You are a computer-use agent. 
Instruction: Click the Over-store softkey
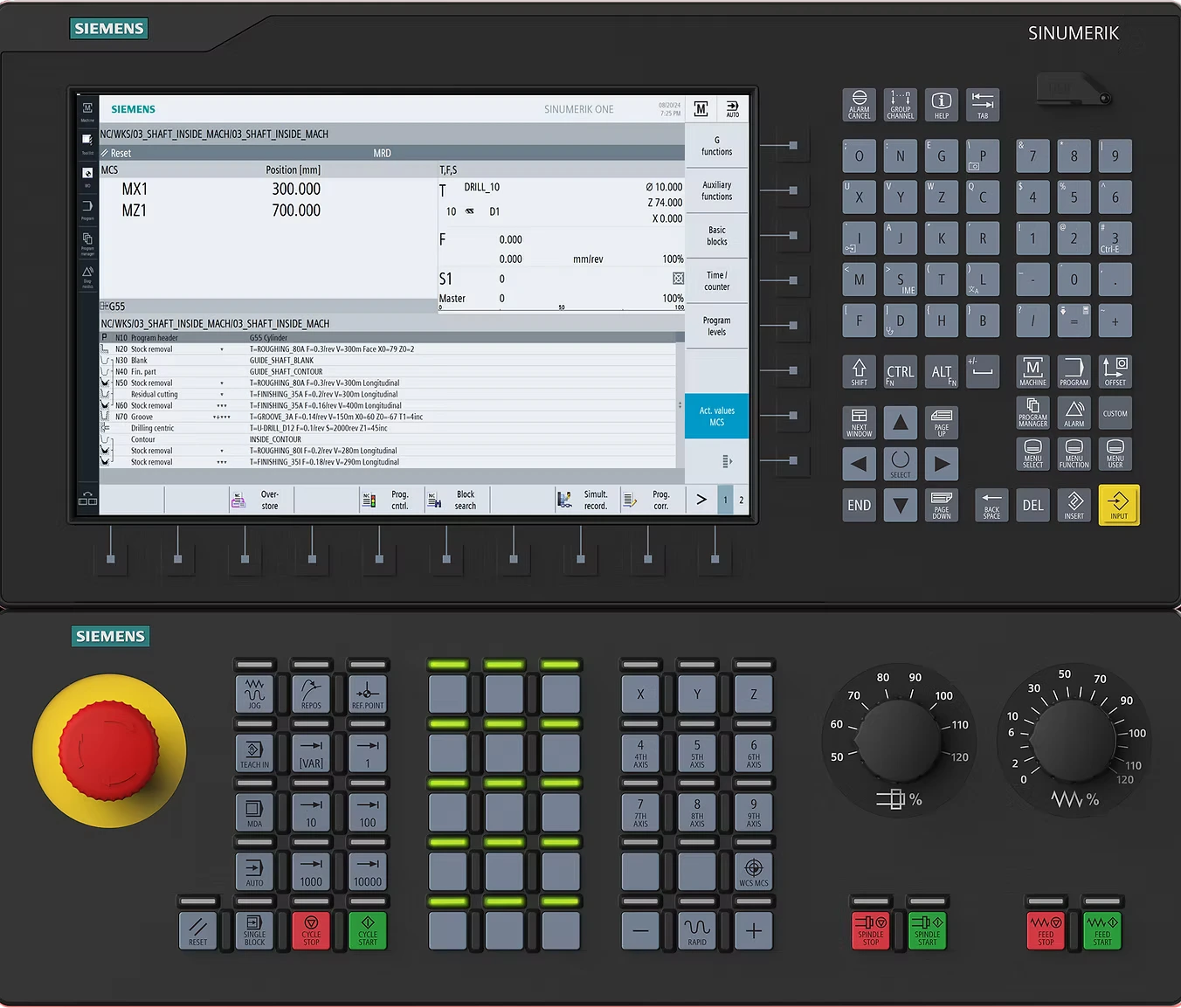point(261,500)
